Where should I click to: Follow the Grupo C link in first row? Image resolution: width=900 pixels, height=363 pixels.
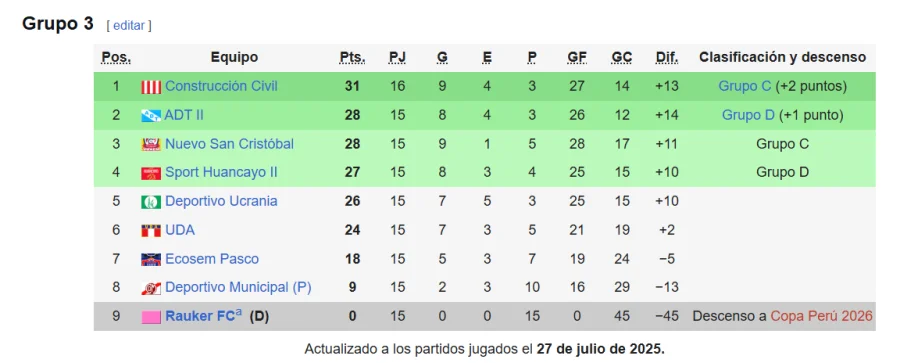[x=745, y=86]
